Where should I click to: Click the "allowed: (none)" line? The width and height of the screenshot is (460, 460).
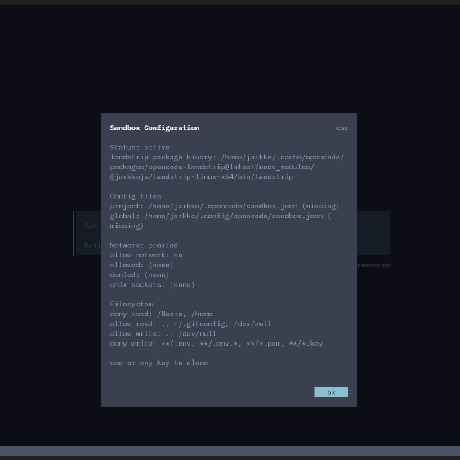[x=141, y=265]
